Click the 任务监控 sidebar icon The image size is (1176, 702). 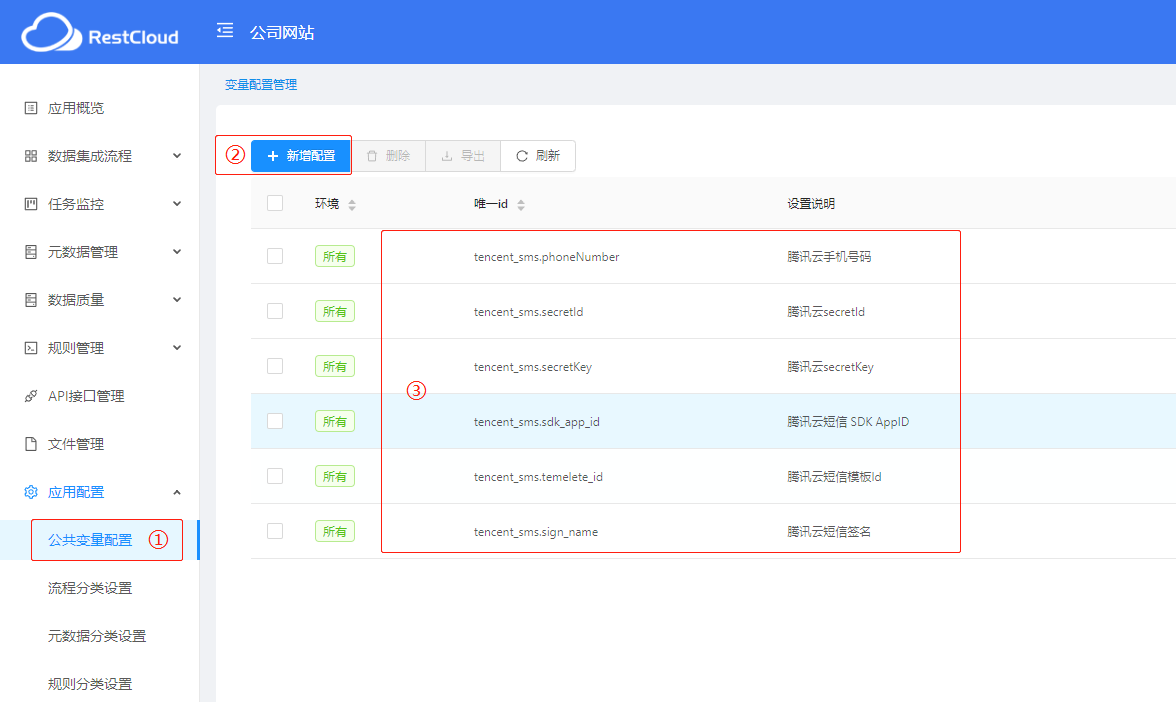[x=31, y=204]
